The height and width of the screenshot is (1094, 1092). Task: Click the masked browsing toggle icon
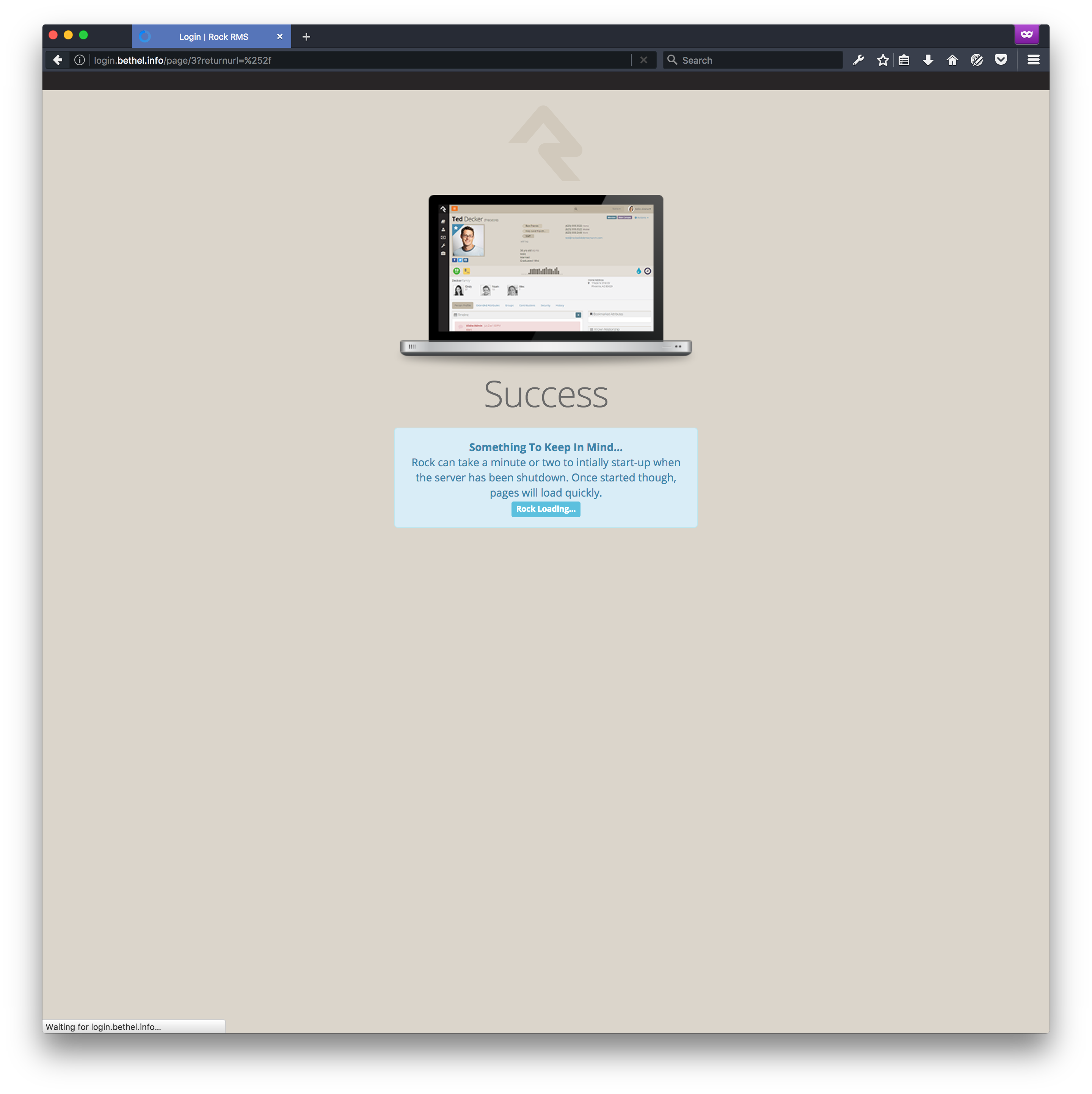point(1027,35)
